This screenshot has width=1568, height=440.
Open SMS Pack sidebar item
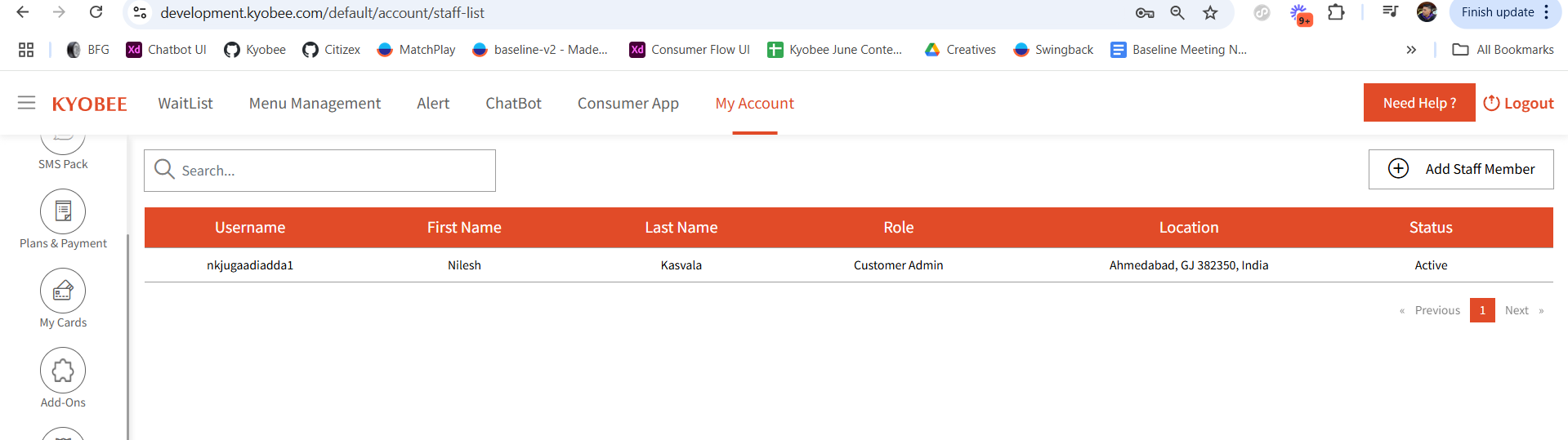[63, 164]
